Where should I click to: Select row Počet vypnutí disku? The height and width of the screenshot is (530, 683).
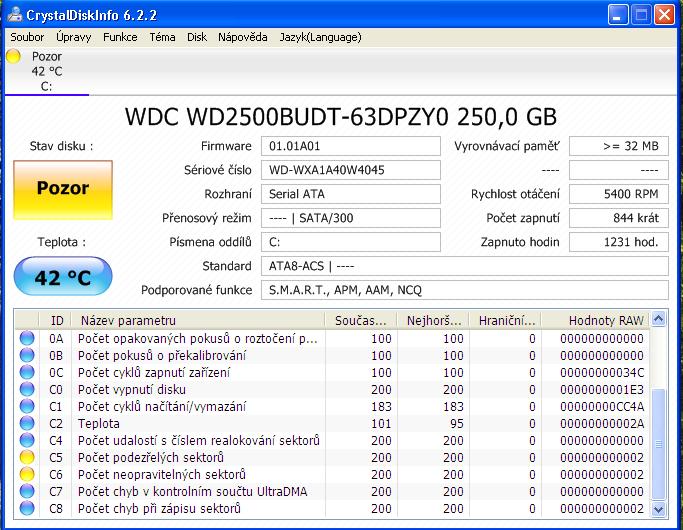332,389
